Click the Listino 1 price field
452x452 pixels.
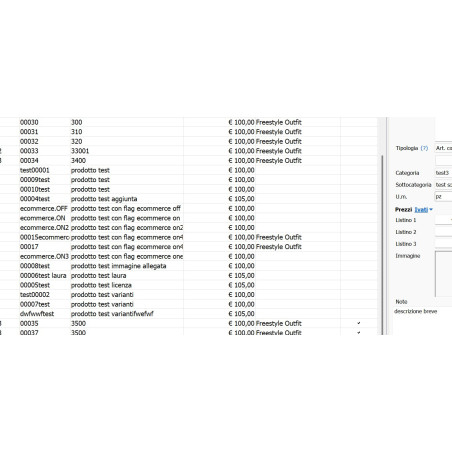[x=443, y=220]
